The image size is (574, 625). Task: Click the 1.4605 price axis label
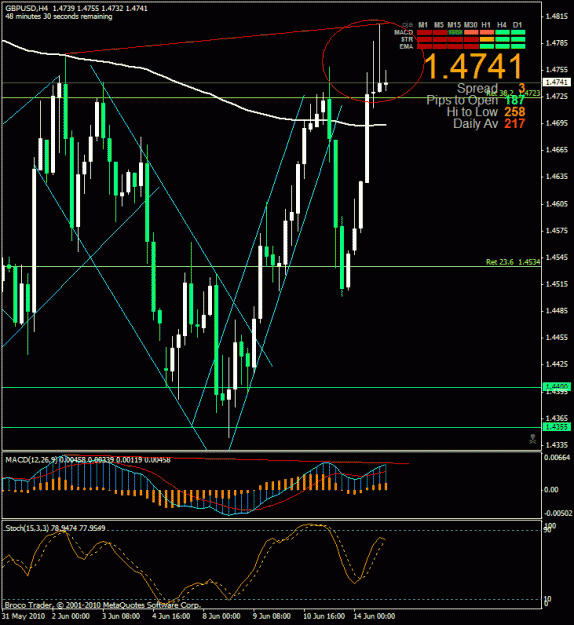point(556,204)
